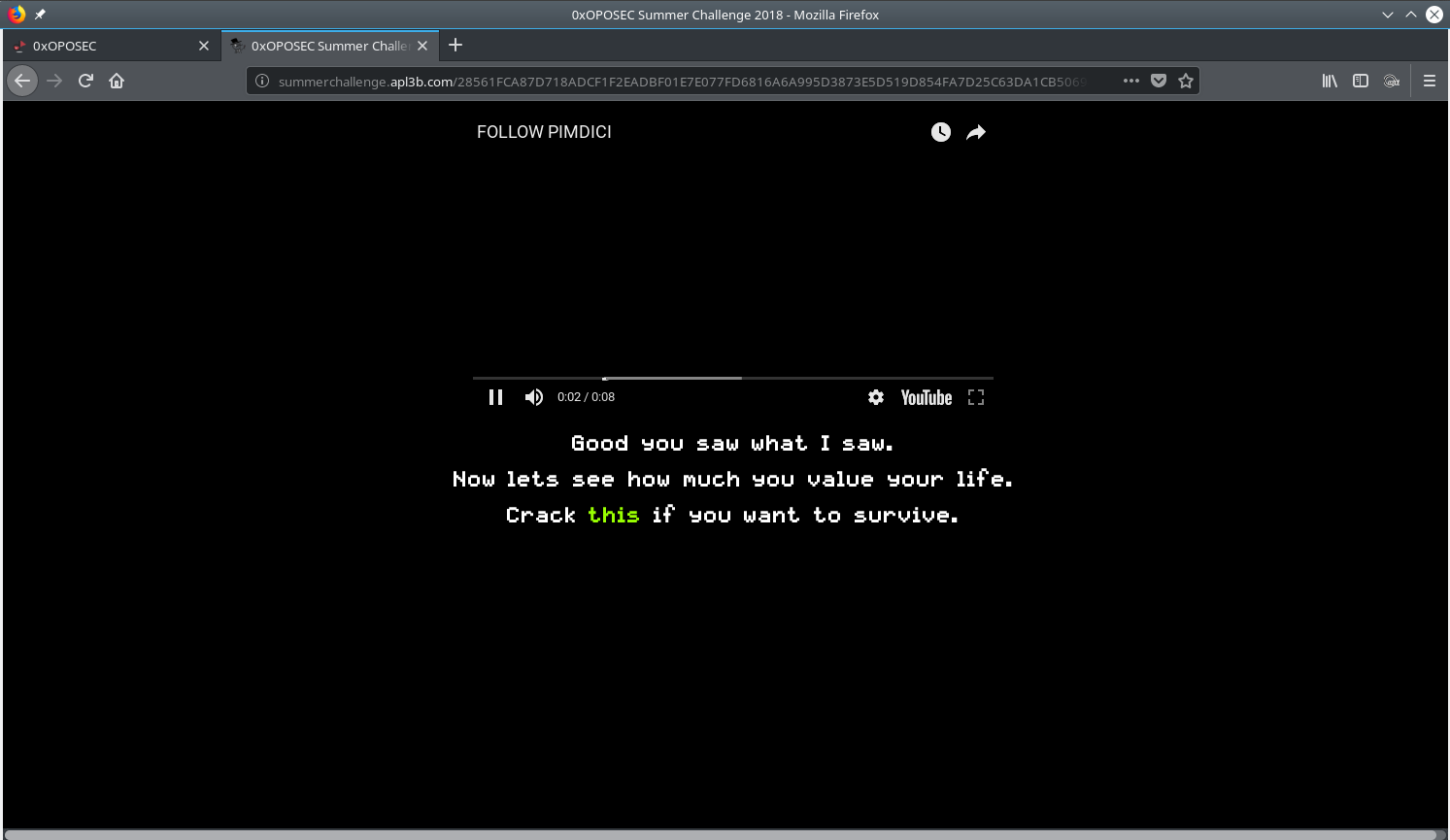Screen dimensions: 1450x840
Task: Open the Firefox hamburger menu
Action: (1429, 81)
